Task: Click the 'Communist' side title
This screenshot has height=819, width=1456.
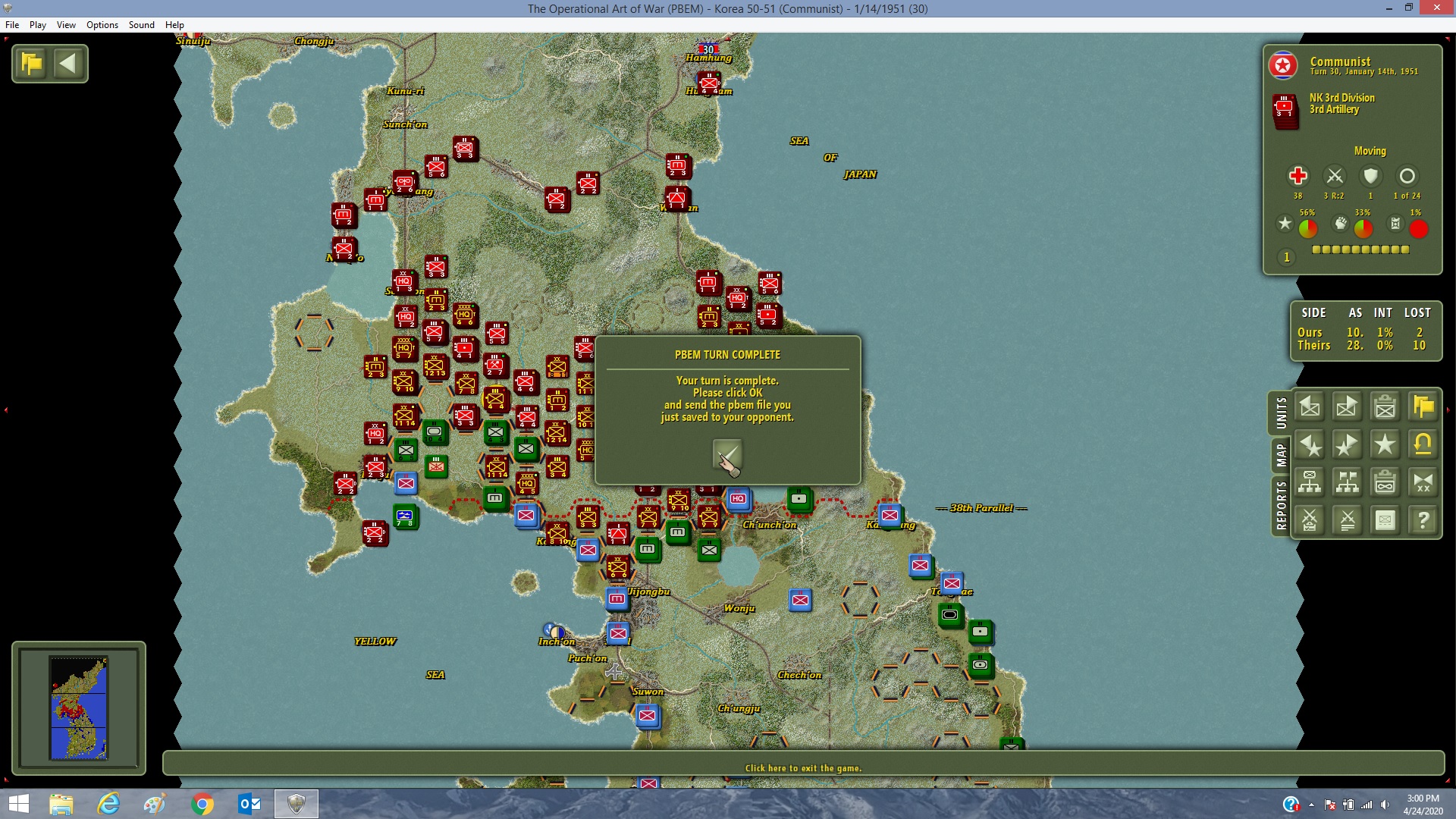Action: click(x=1340, y=61)
